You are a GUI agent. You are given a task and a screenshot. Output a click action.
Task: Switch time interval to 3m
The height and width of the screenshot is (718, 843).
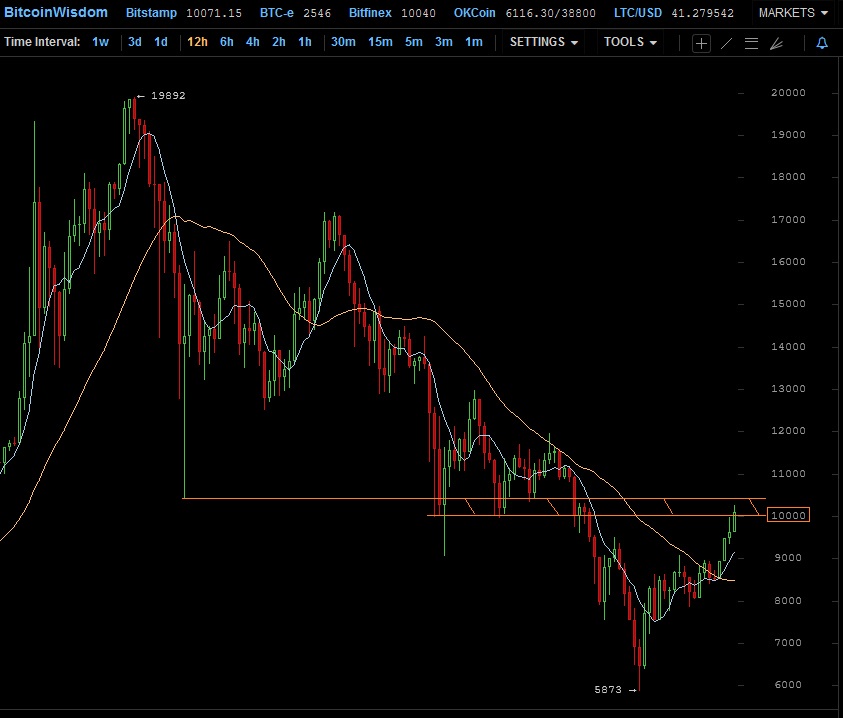[x=444, y=42]
